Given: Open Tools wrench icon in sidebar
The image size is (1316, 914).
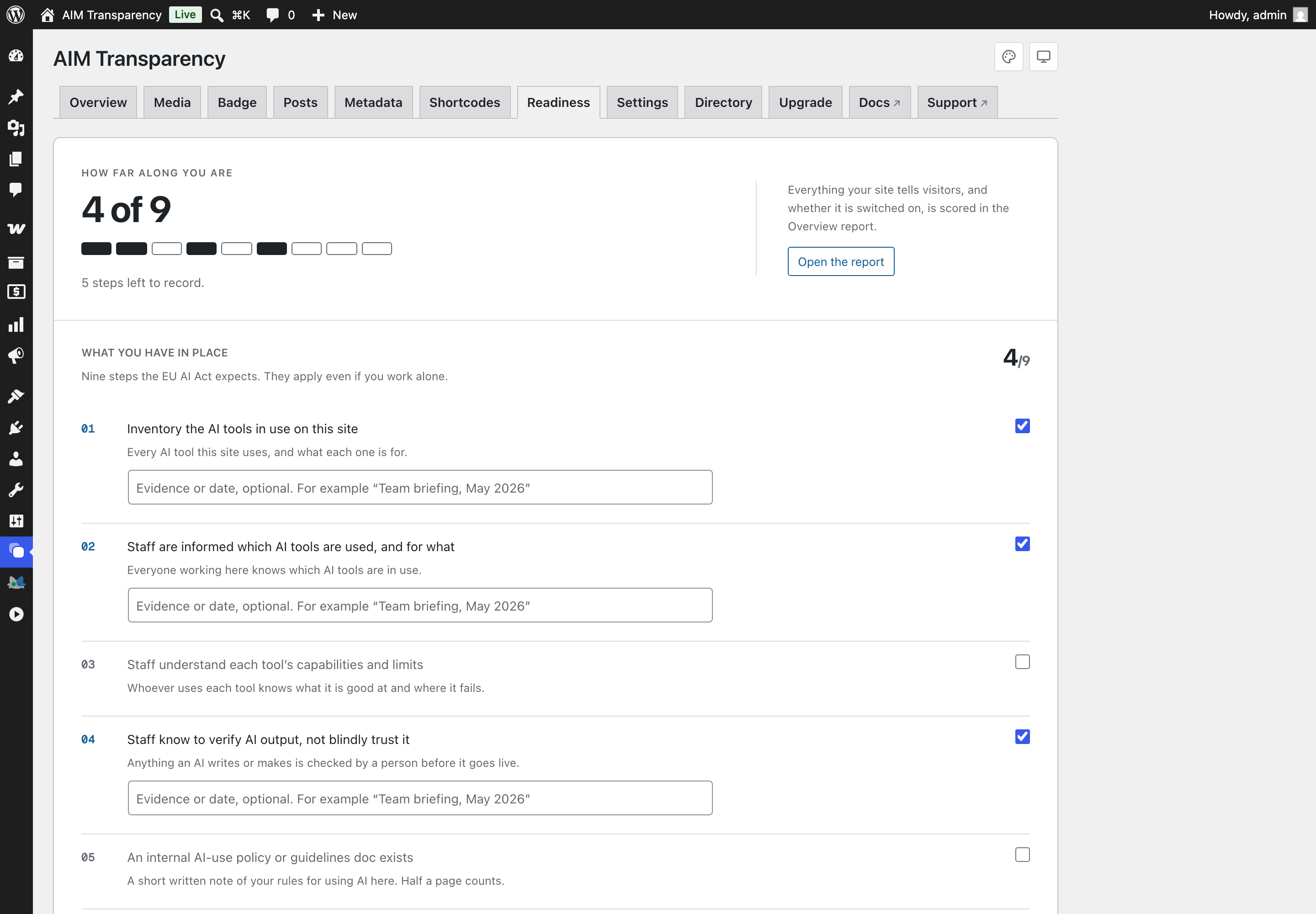Looking at the screenshot, I should (x=16, y=490).
